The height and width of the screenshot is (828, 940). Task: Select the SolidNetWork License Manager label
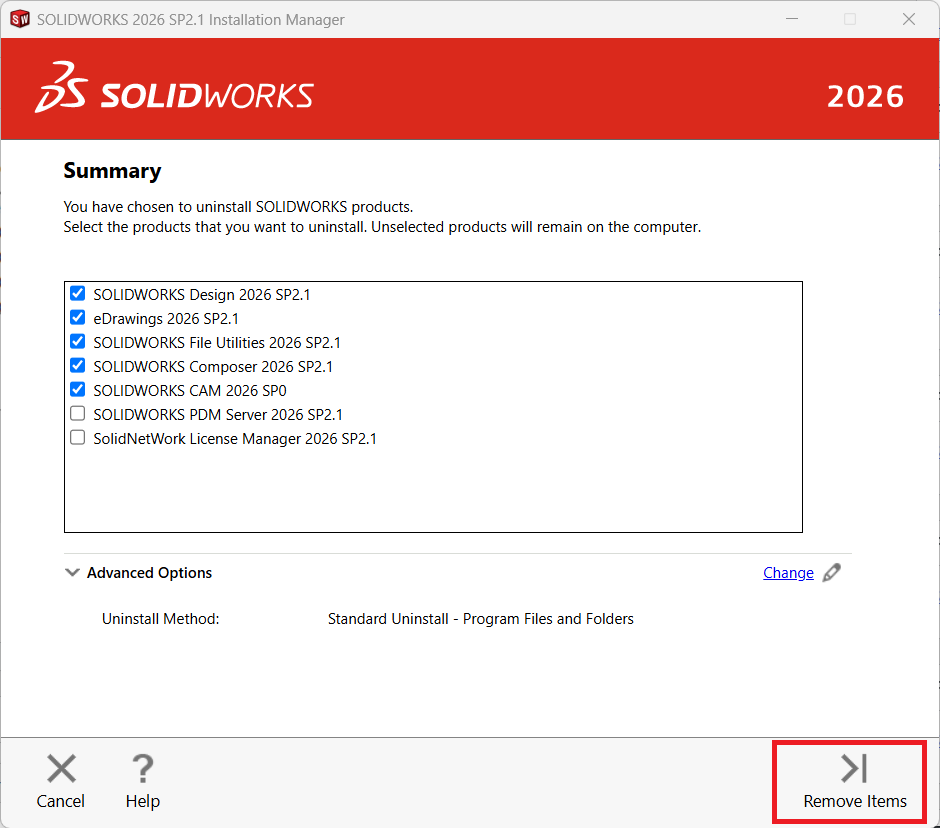pyautogui.click(x=235, y=439)
